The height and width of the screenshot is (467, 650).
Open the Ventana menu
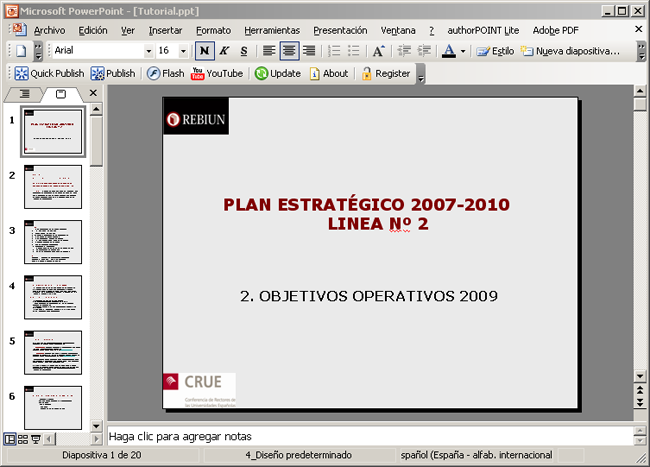pyautogui.click(x=398, y=30)
